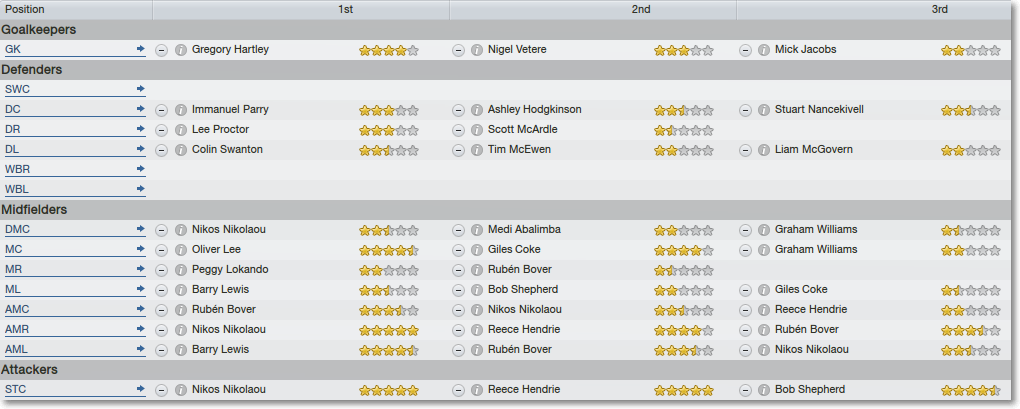1020x409 pixels.
Task: Expand the SWC position arrow
Action: coord(141,88)
